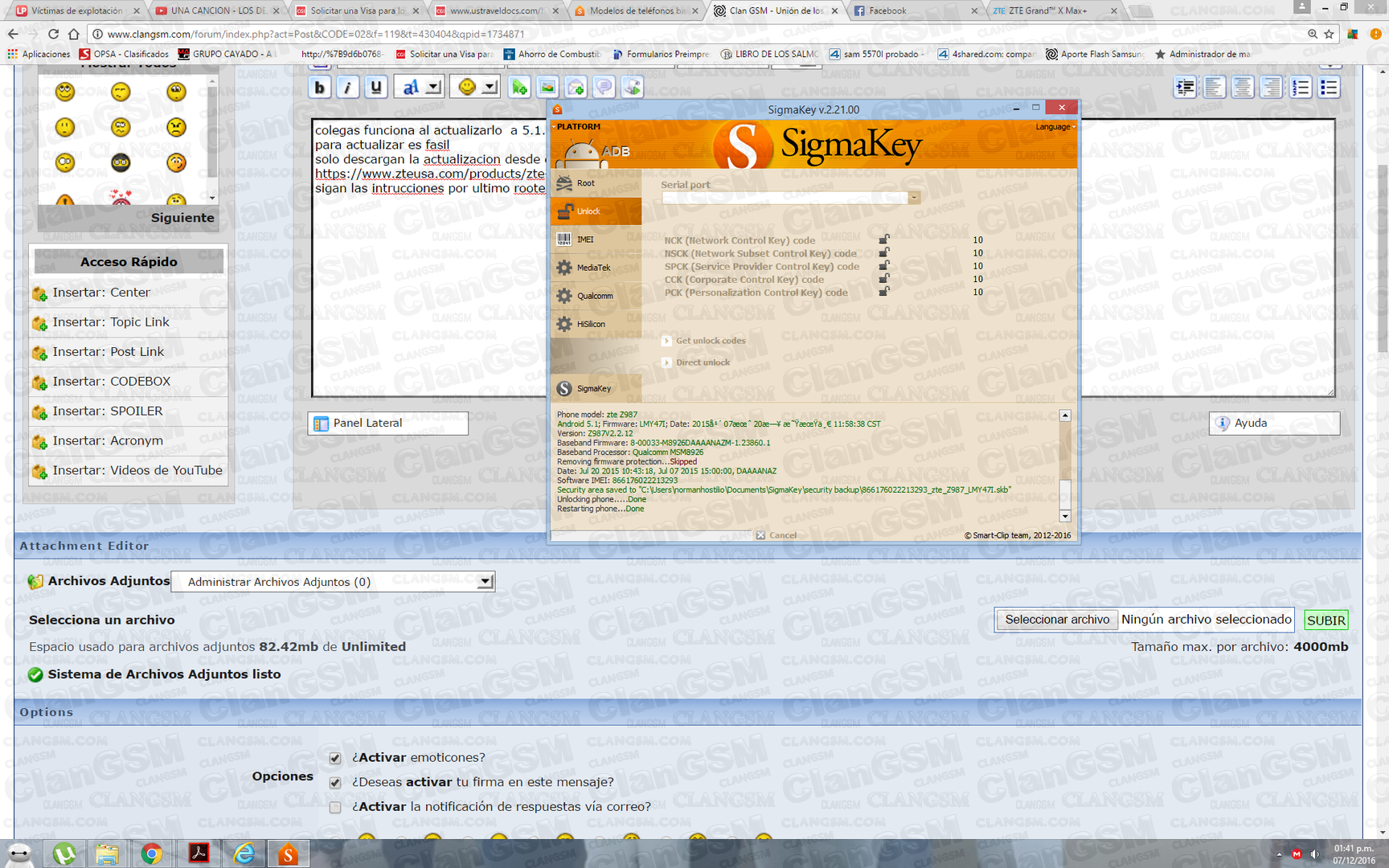This screenshot has width=1389, height=868.
Task: Toggle bold formatting in the post editor
Action: tap(319, 88)
